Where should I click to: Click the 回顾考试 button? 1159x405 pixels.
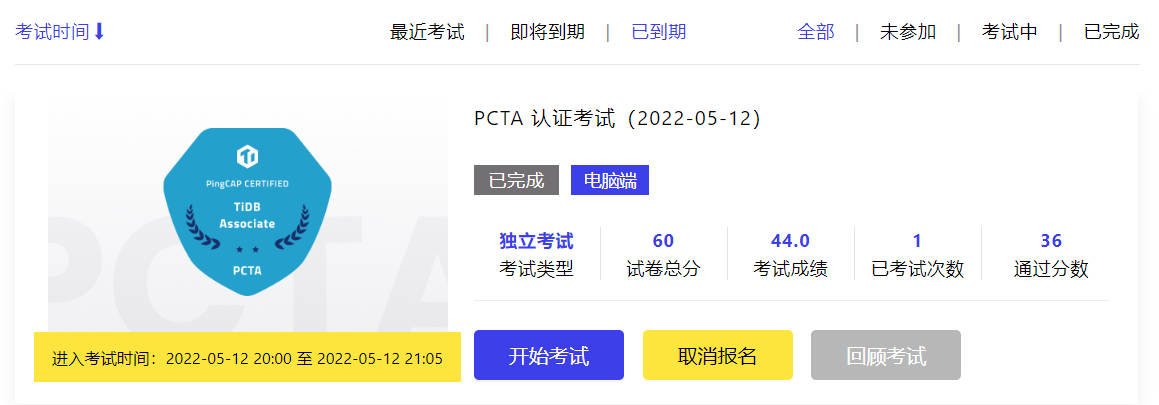click(885, 355)
